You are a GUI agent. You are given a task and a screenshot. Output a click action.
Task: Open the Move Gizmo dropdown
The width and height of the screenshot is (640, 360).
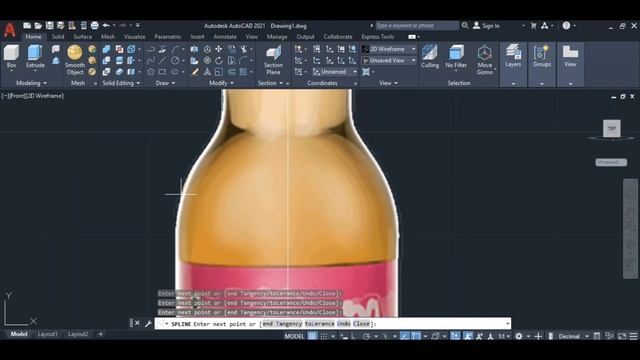click(x=484, y=60)
